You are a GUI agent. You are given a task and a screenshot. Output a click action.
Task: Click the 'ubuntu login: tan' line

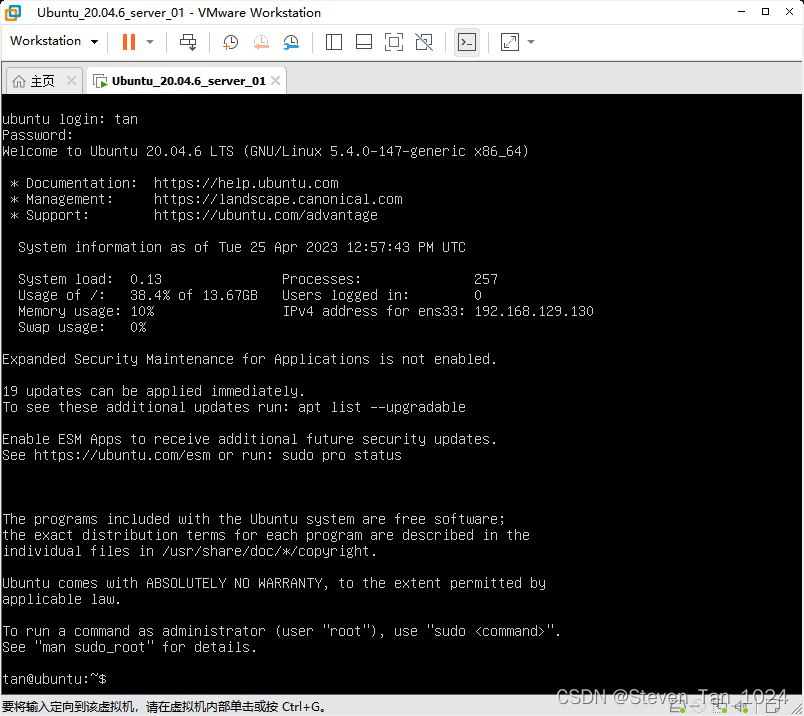(70, 119)
